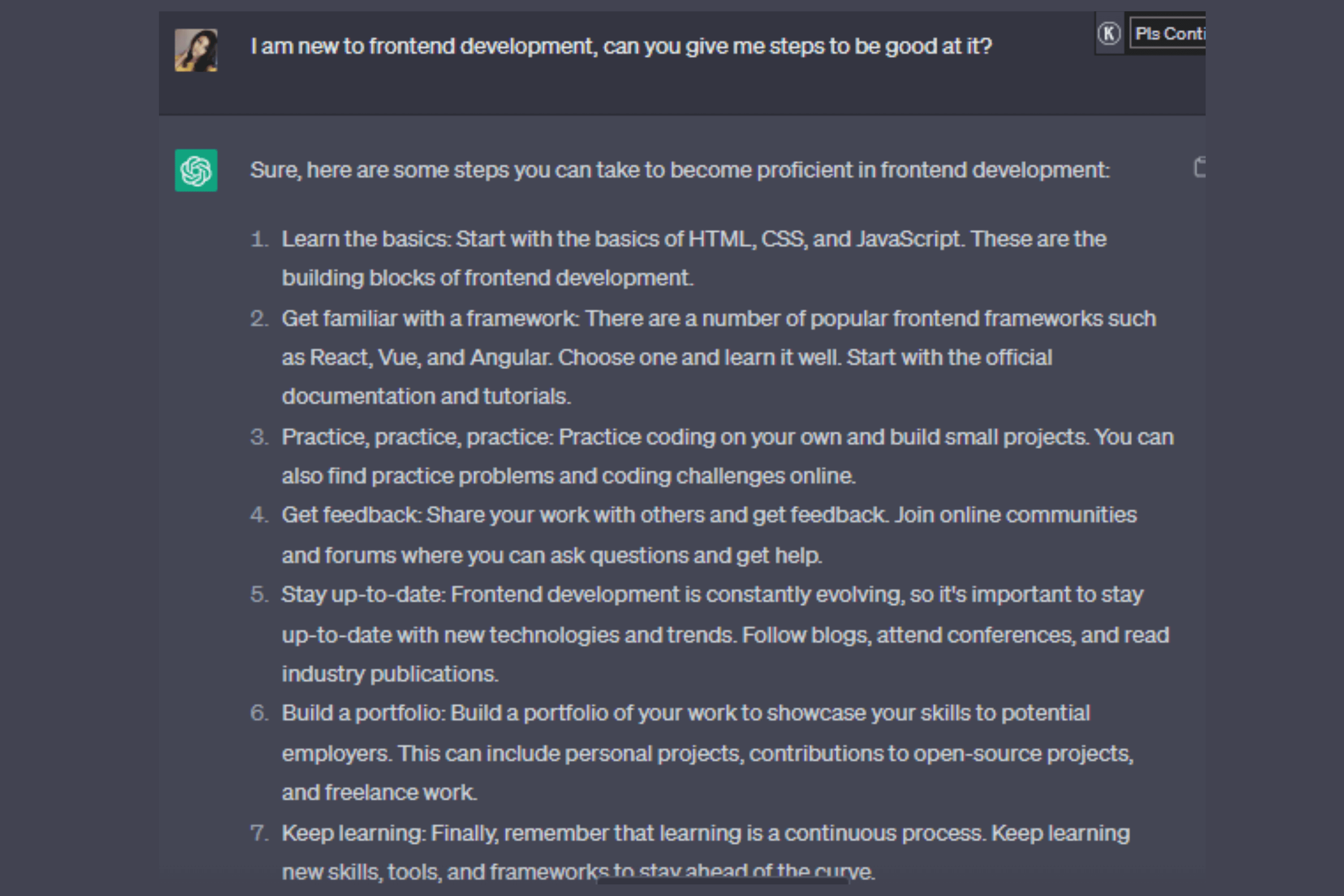Screen dimensions: 1344x896
Task: Select the user's frontend development question
Action: point(622,46)
